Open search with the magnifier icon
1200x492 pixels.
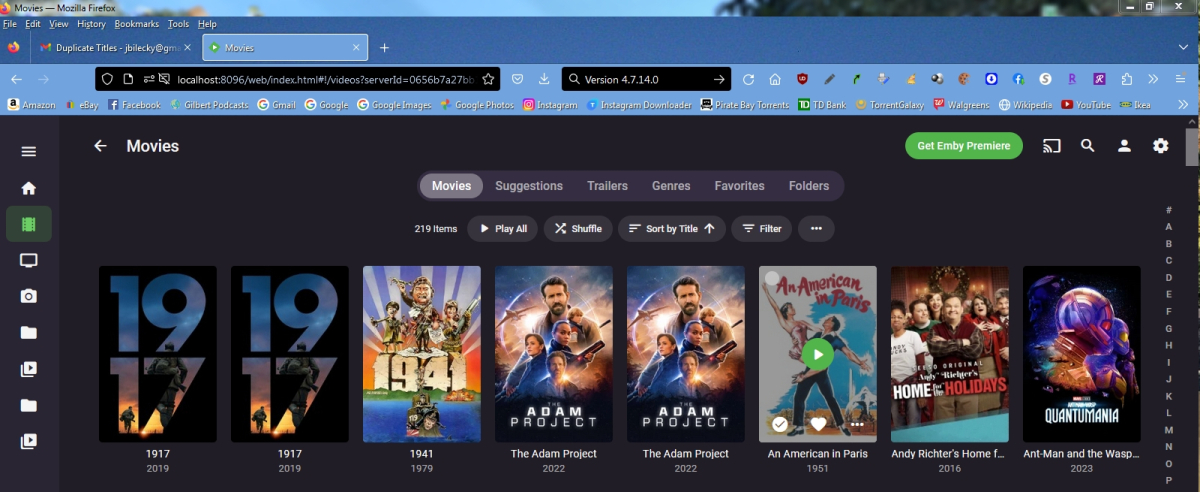pyautogui.click(x=1088, y=146)
